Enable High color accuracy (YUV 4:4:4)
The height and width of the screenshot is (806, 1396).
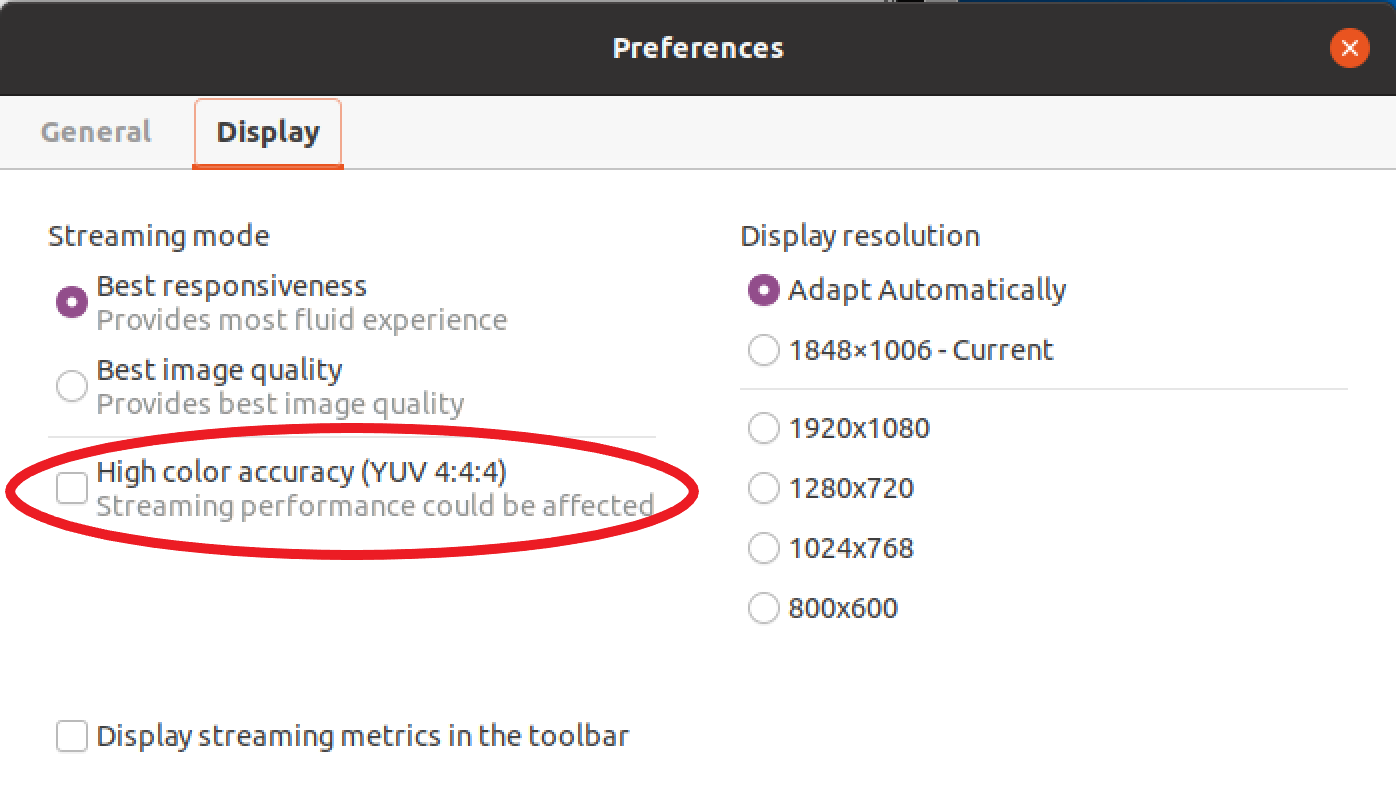pyautogui.click(x=72, y=488)
